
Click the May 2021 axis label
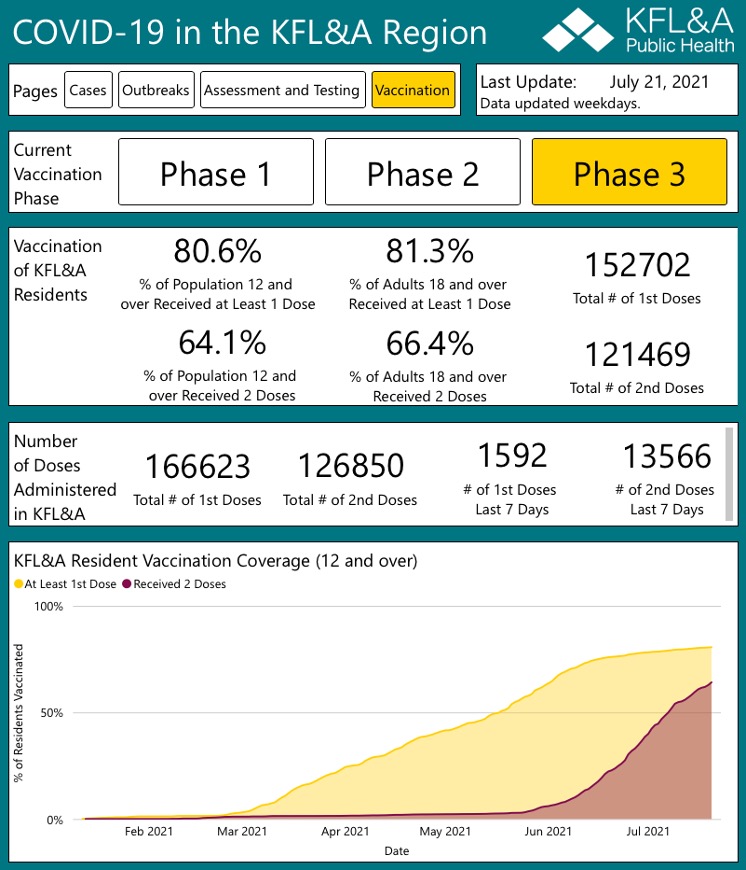click(445, 831)
